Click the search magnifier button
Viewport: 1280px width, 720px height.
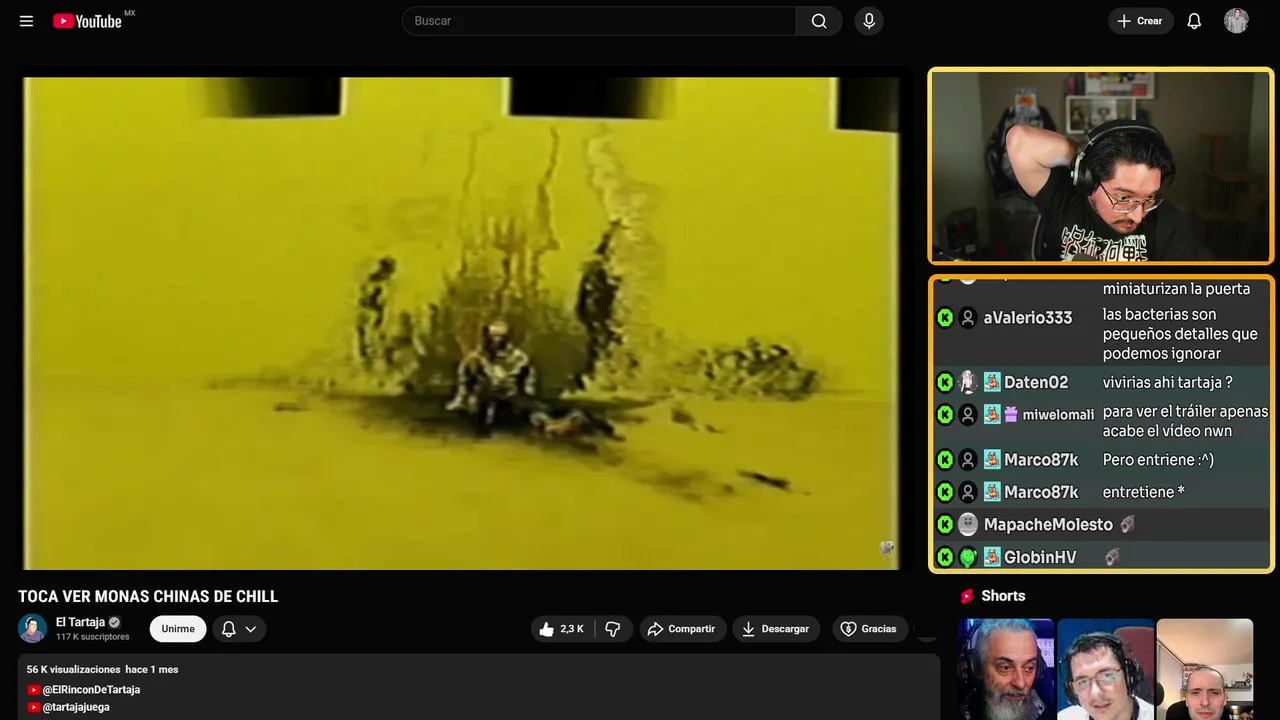tap(819, 21)
